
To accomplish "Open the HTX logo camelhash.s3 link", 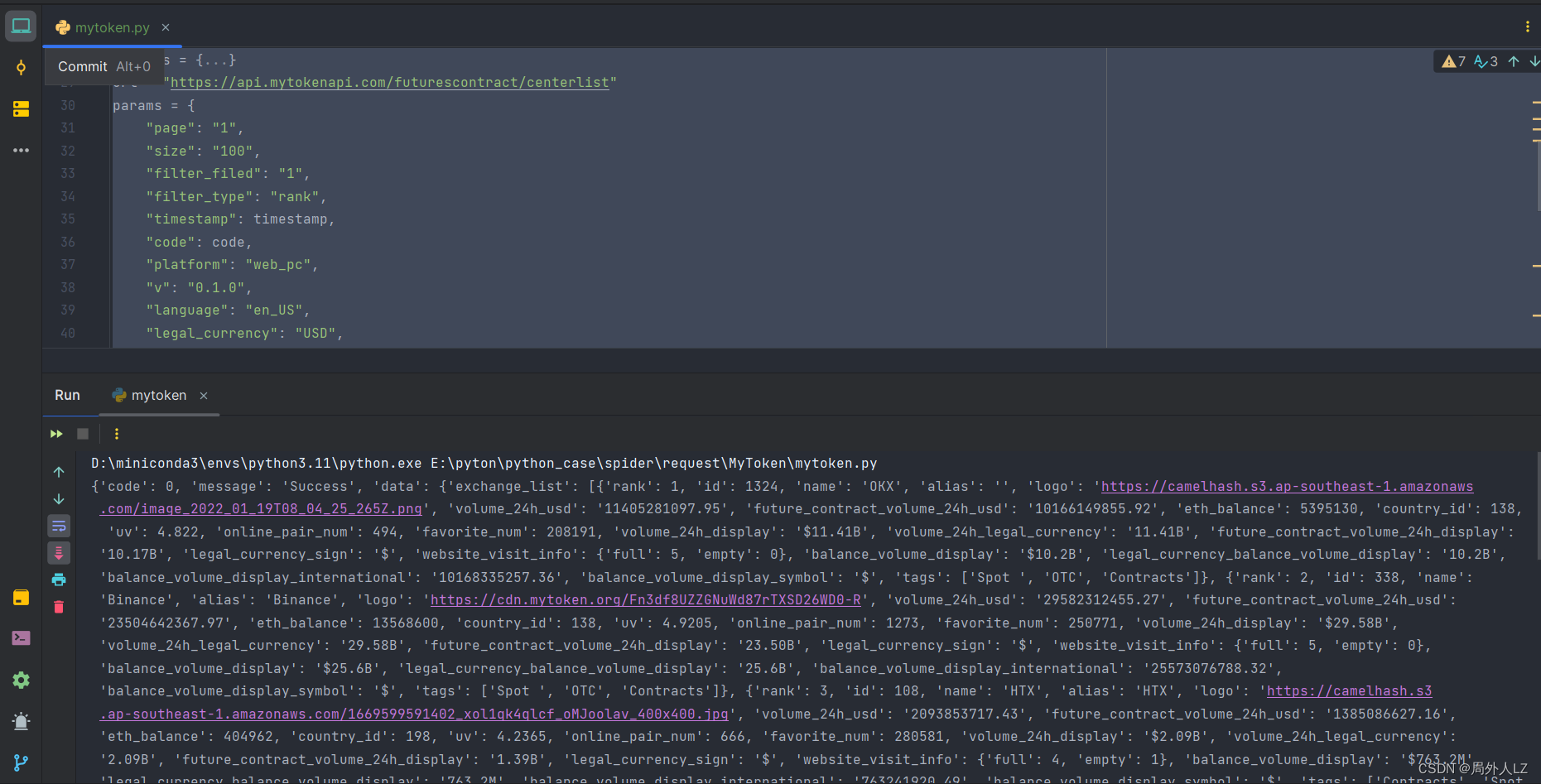I will click(x=1349, y=691).
